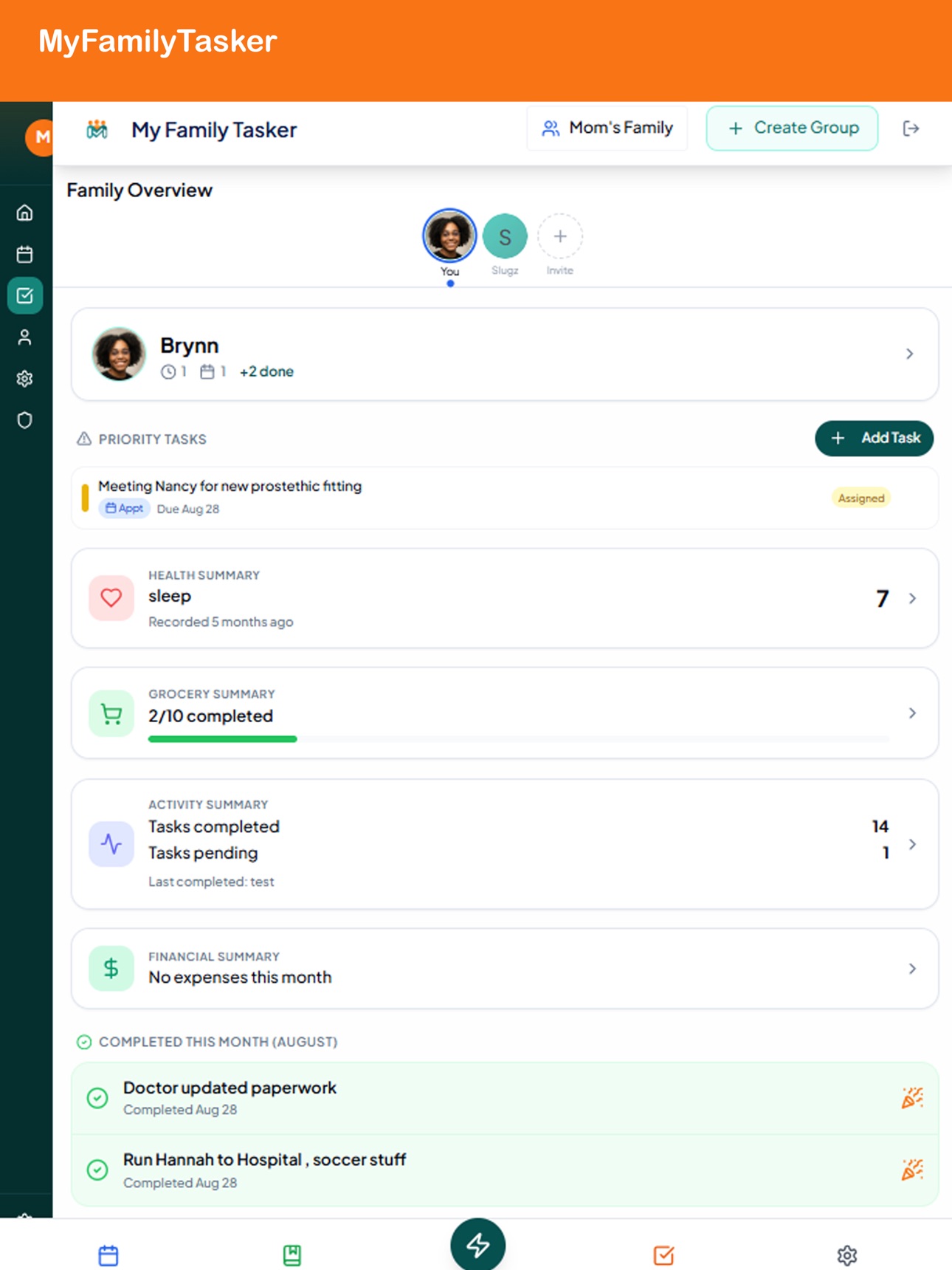Click the grocery completion progress bar
The width and height of the screenshot is (952, 1270).
click(x=519, y=738)
